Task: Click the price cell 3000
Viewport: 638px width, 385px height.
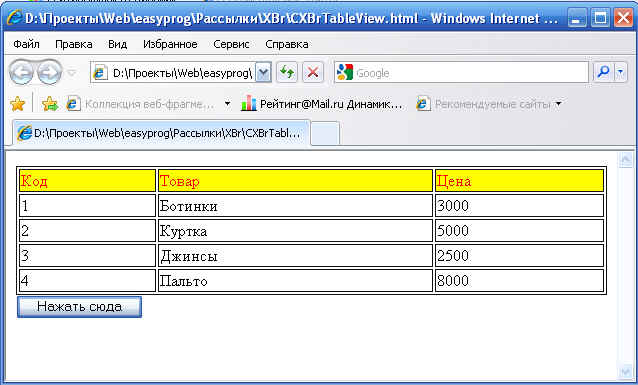Action: (519, 206)
